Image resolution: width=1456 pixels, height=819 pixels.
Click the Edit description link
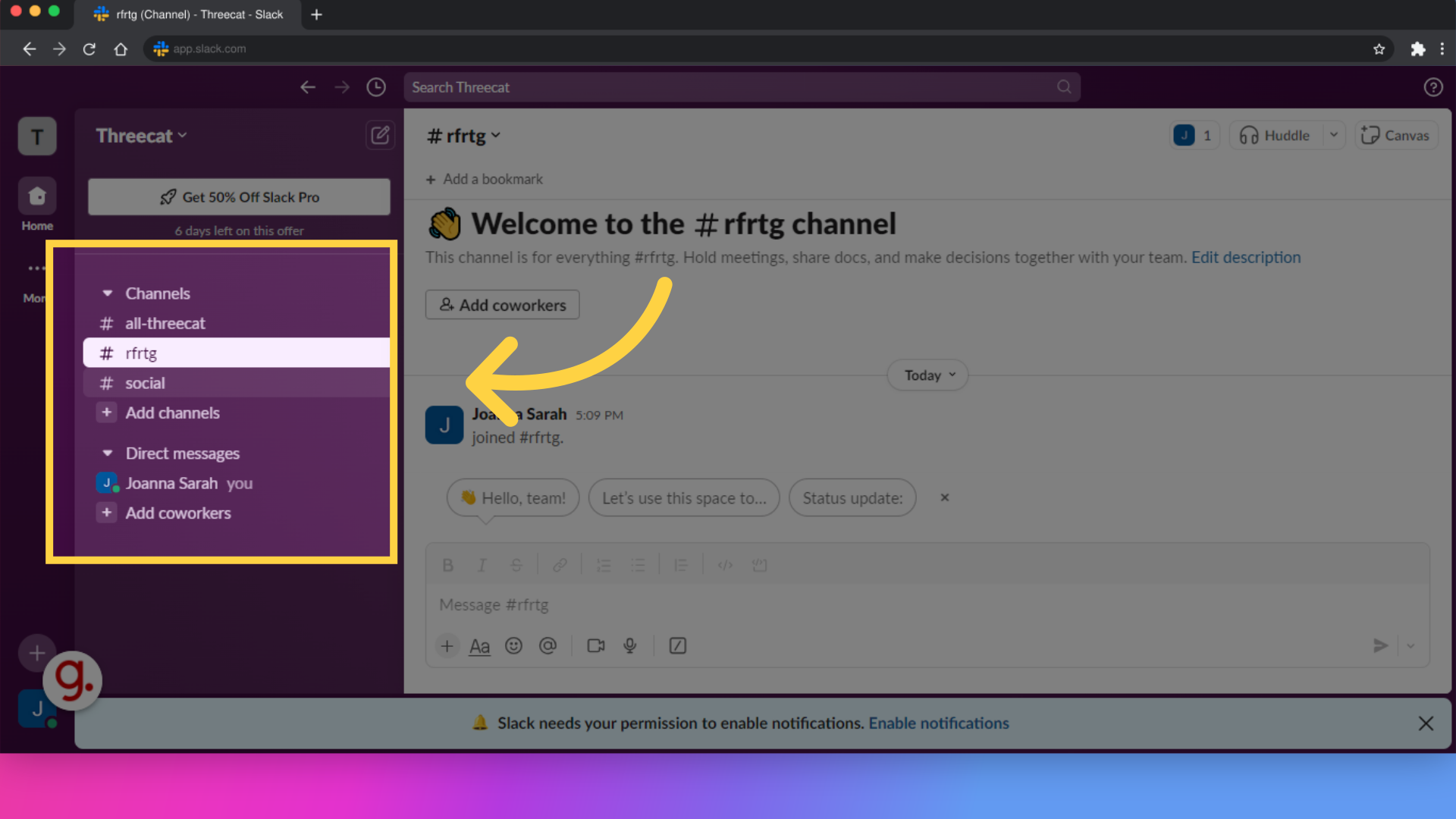pyautogui.click(x=1246, y=258)
